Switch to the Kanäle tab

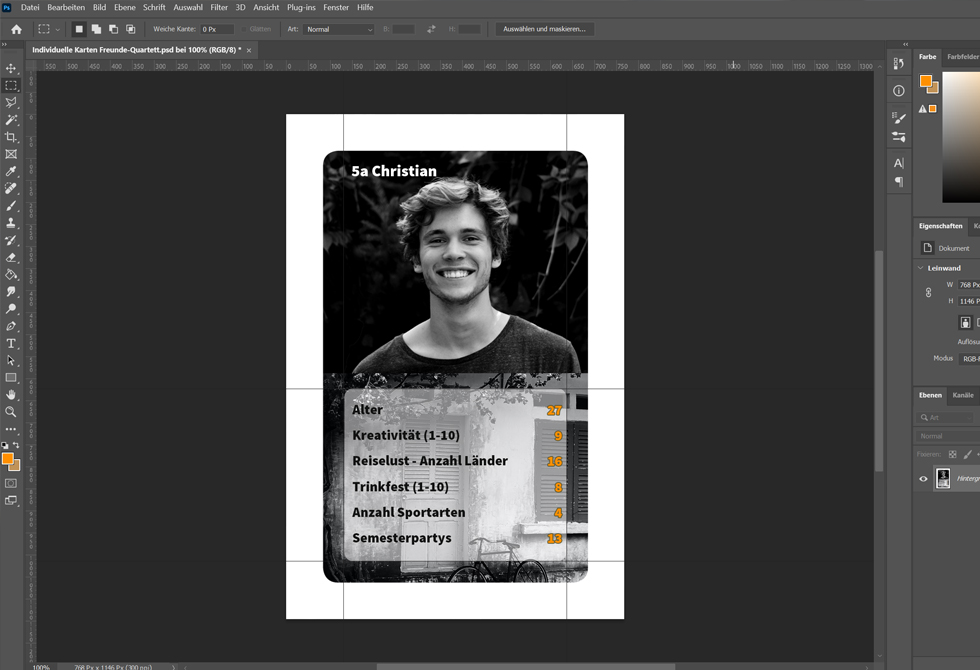point(962,395)
